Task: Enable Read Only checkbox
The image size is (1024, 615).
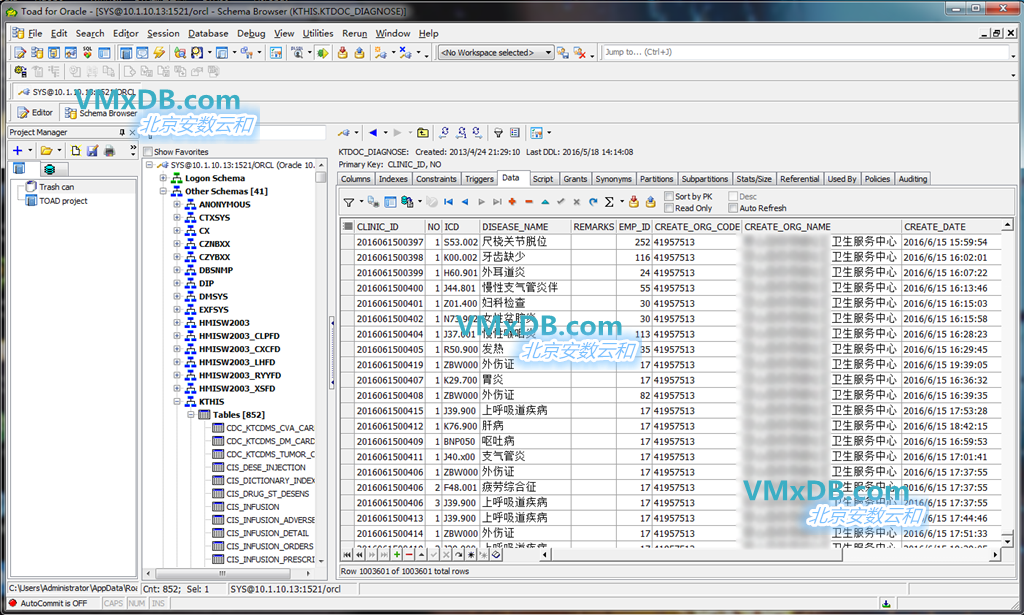Action: pos(669,208)
